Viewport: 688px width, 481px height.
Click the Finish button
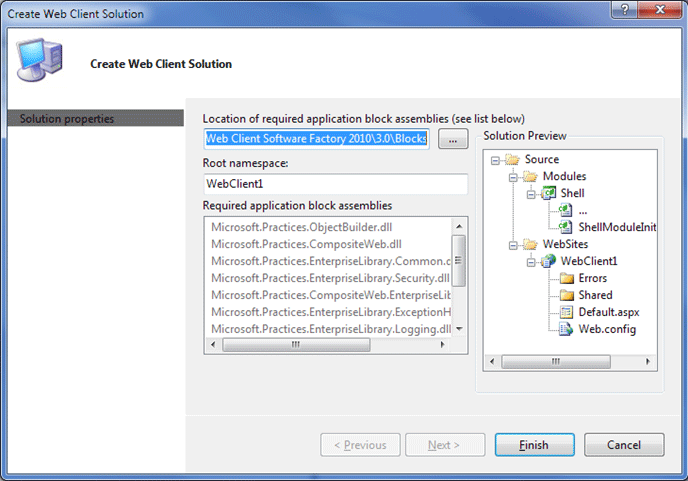coord(534,445)
